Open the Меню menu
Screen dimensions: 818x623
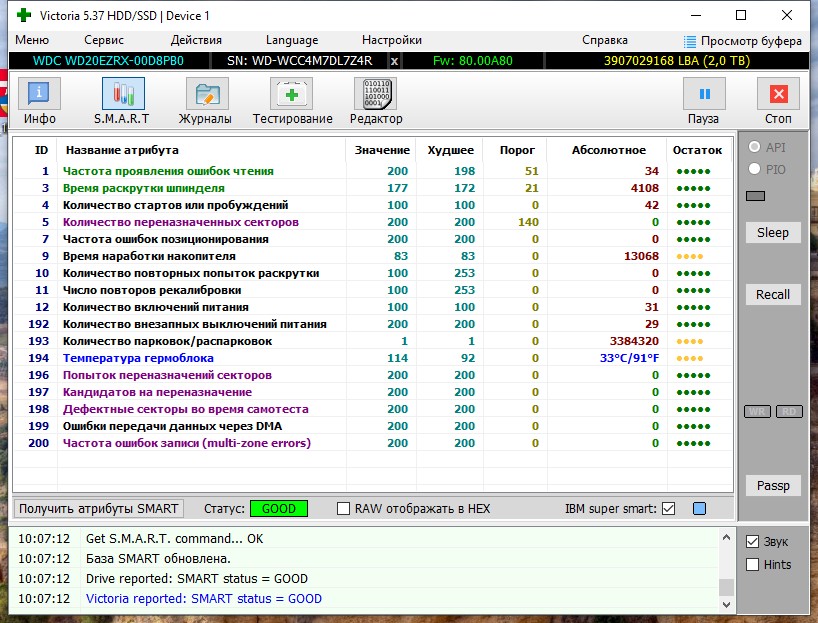[x=32, y=40]
